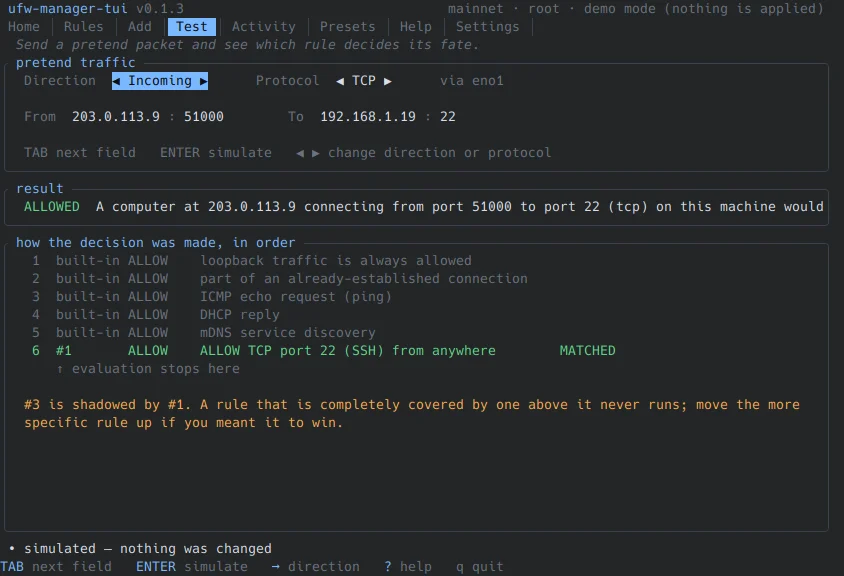
Task: Click the direction arrow hint in footer
Action: pos(315,567)
